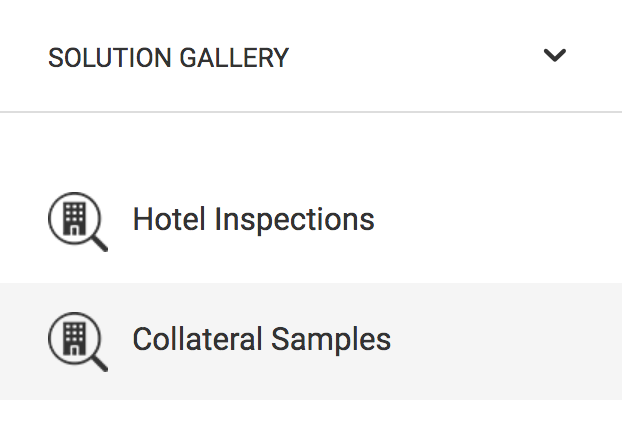
Task: Click the blank area right of Hotel Inspections
Action: pos(496,221)
